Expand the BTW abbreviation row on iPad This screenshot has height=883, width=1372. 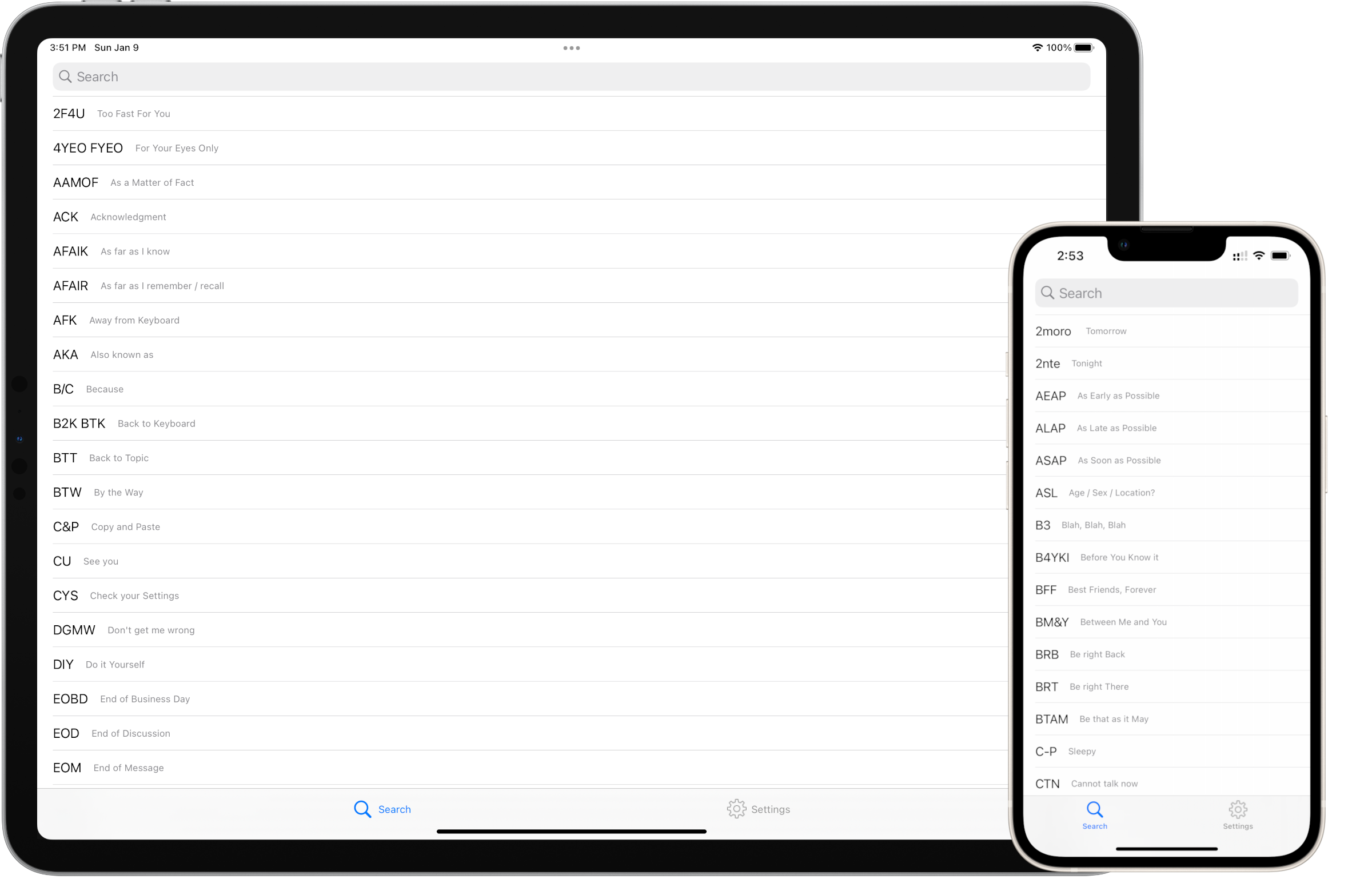click(571, 492)
